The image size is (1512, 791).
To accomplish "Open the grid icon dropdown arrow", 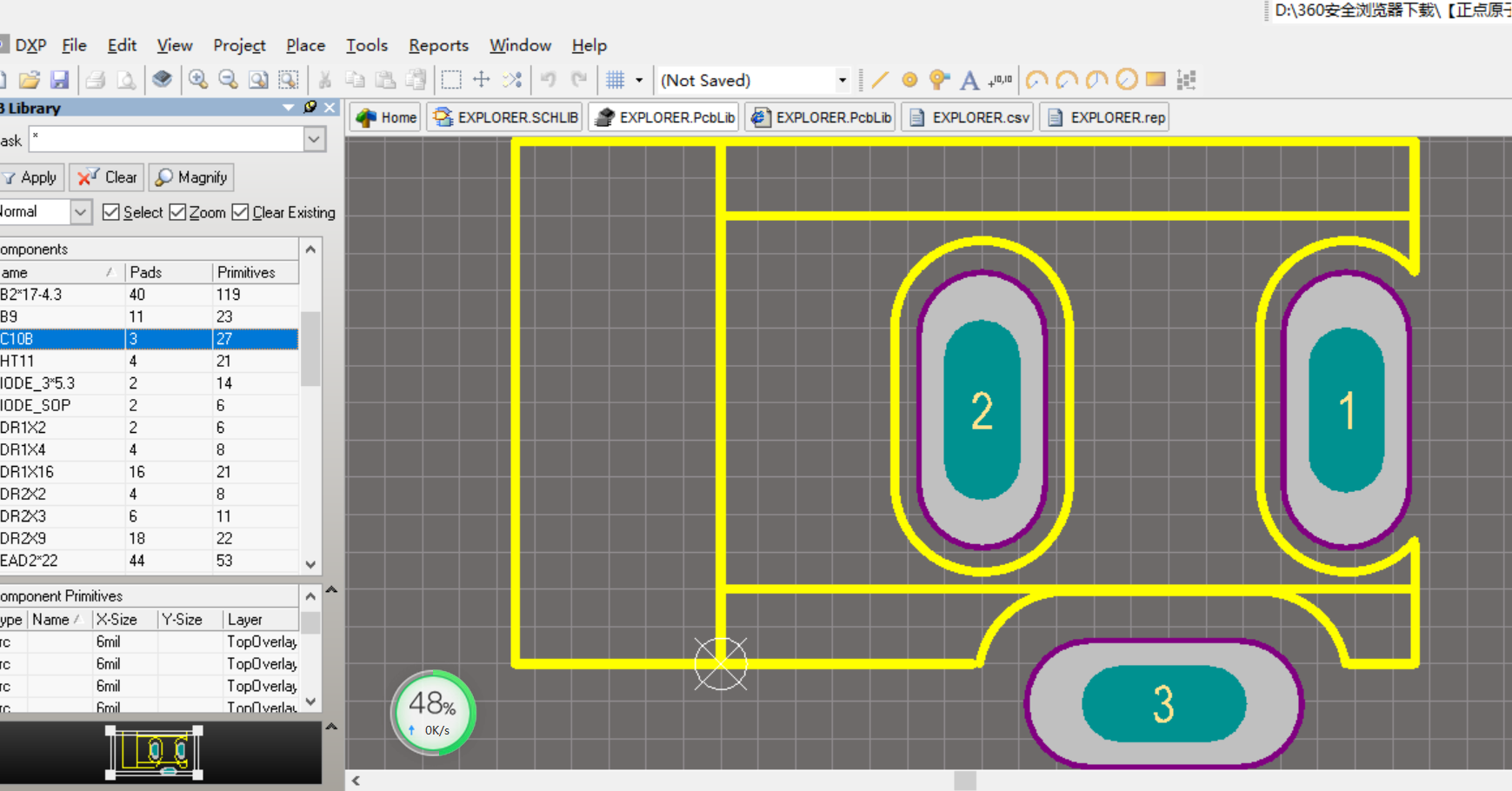I will tap(639, 80).
